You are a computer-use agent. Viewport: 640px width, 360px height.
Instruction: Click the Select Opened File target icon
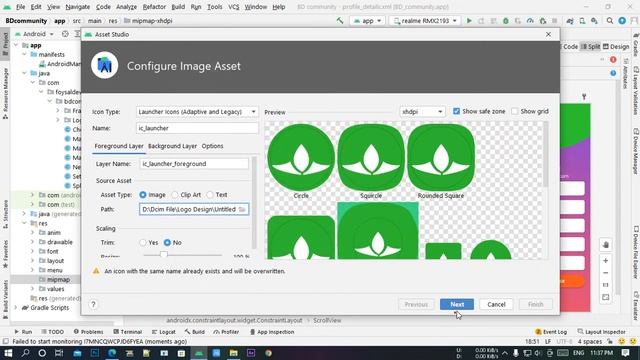65,34
